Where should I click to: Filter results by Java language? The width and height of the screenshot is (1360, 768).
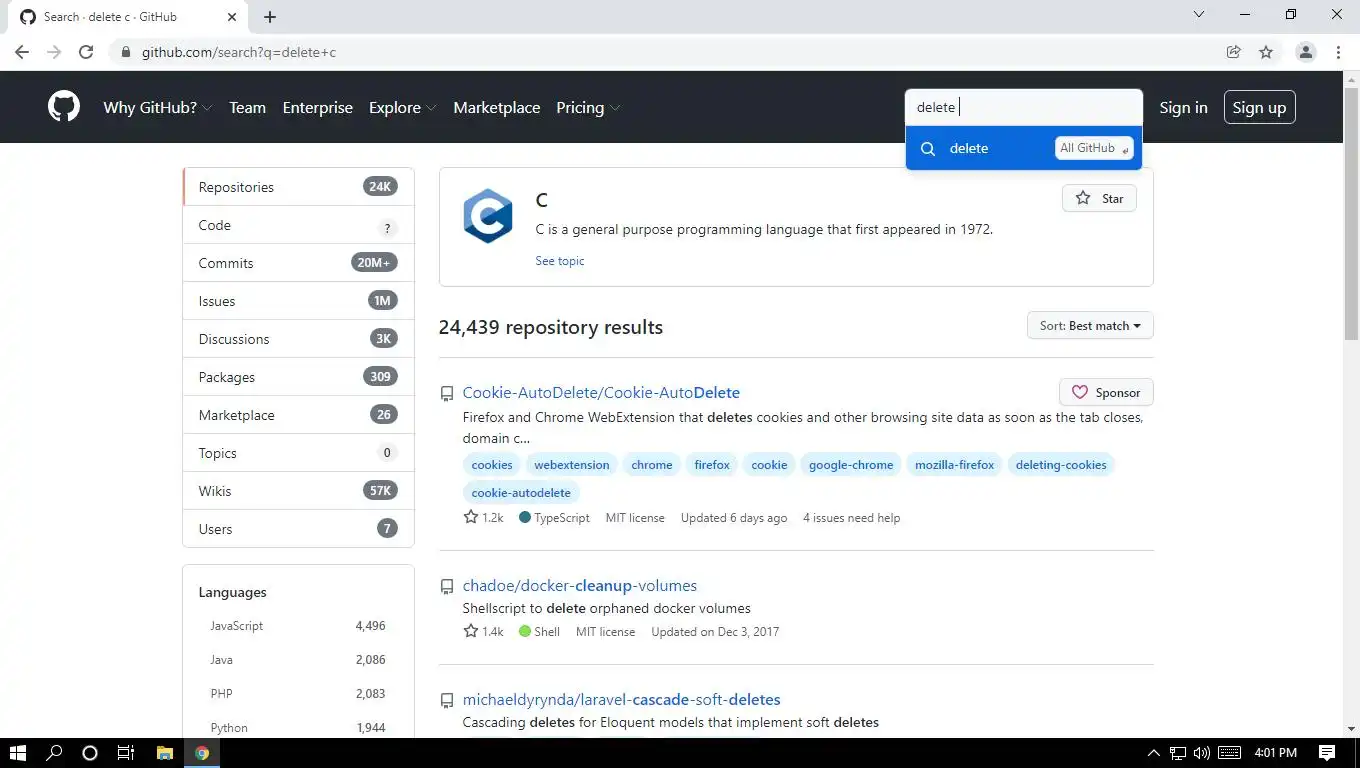click(x=298, y=660)
